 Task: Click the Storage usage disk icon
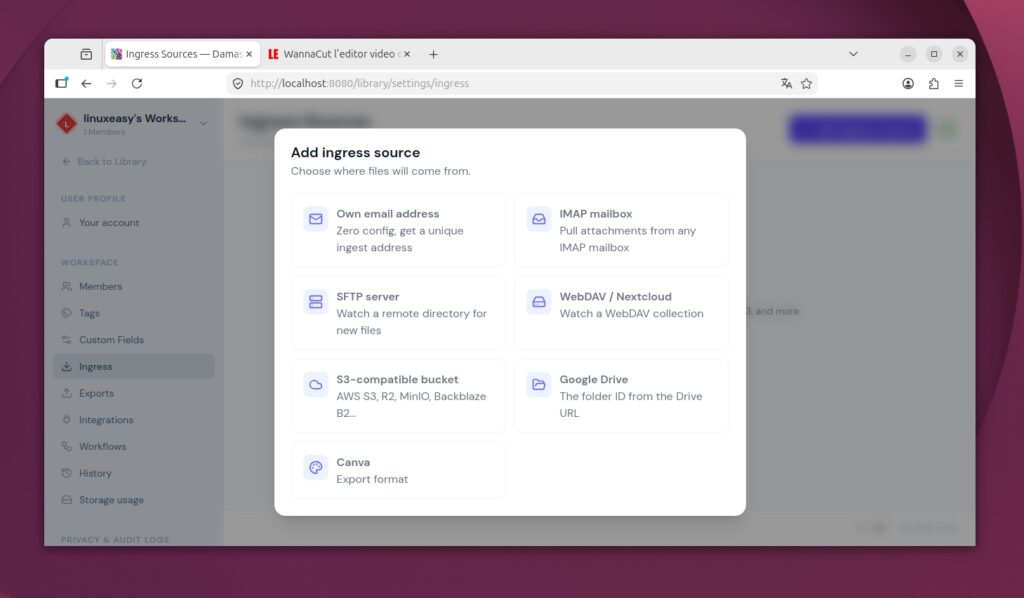(x=67, y=499)
